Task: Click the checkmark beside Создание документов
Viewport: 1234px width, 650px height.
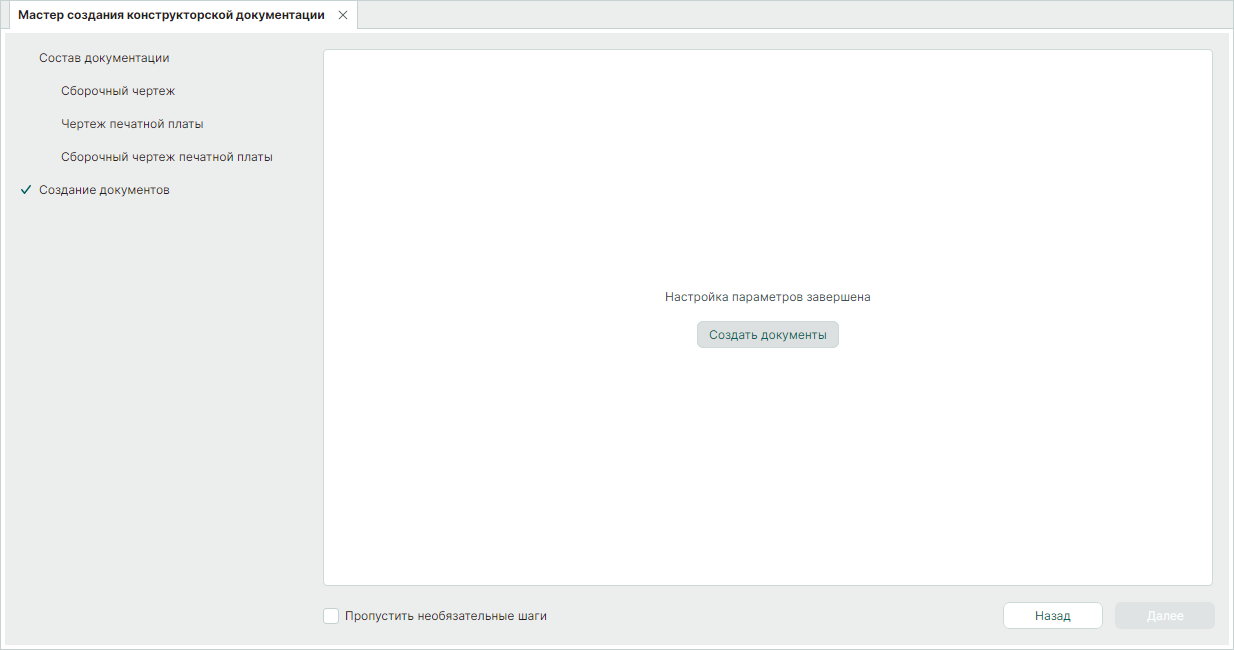Action: (x=26, y=190)
